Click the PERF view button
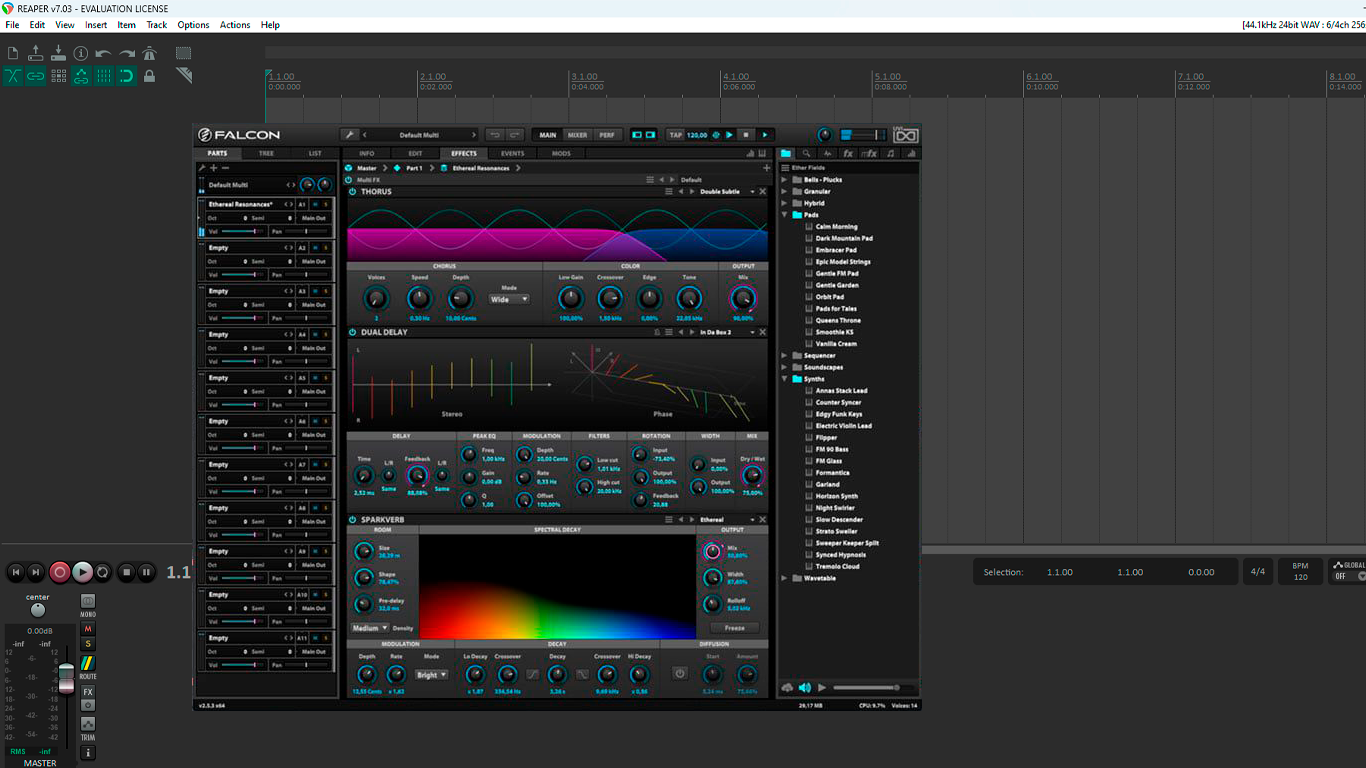The image size is (1366, 768). [x=607, y=135]
